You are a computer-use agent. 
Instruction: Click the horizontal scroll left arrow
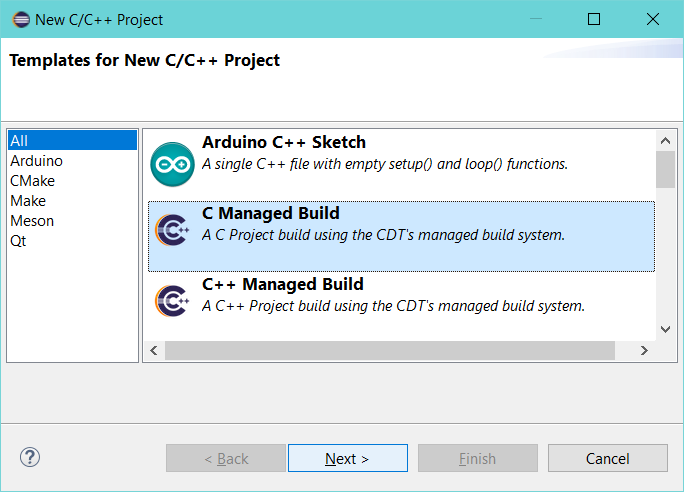pyautogui.click(x=154, y=350)
